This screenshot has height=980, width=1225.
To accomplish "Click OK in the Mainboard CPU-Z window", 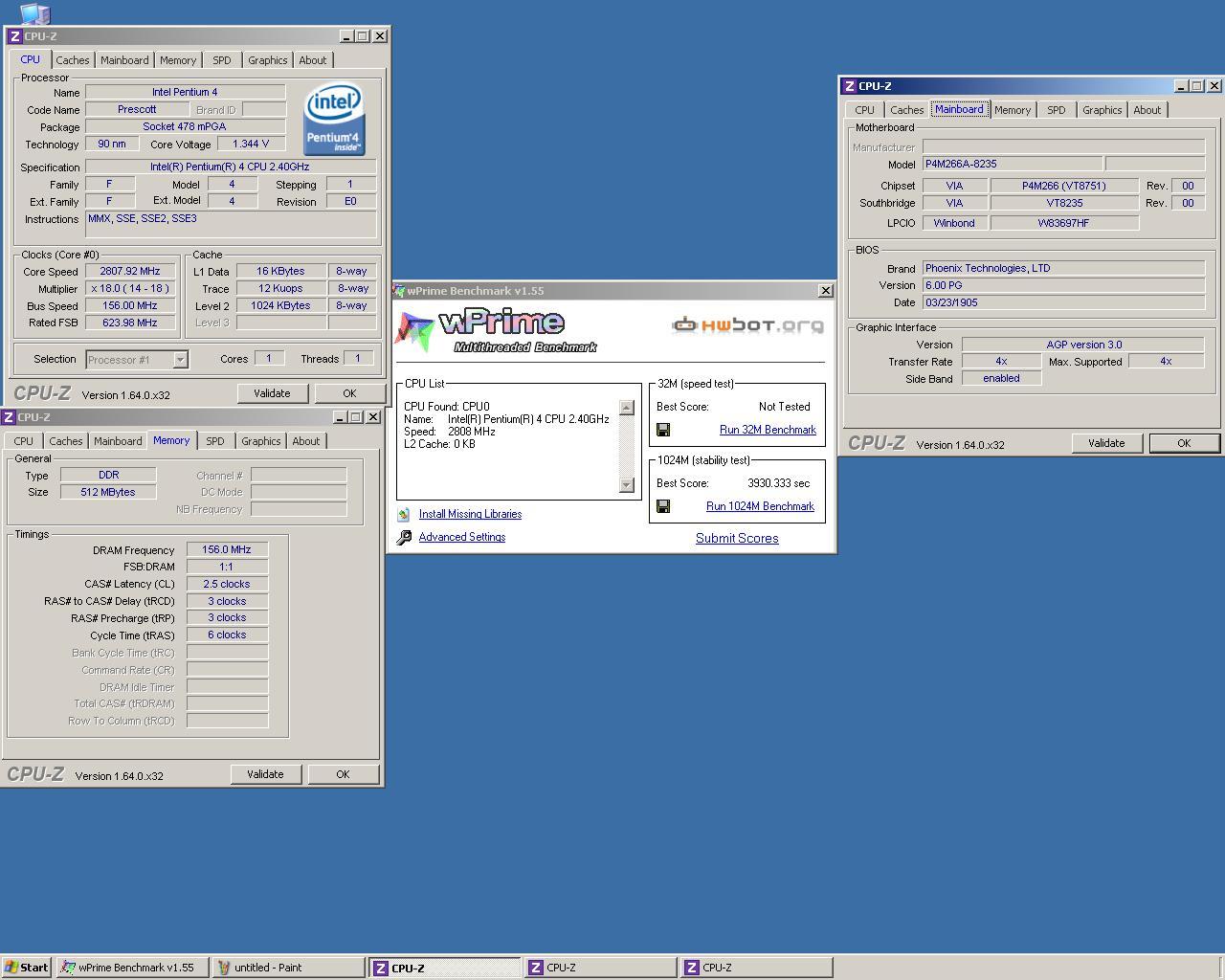I will click(1184, 443).
